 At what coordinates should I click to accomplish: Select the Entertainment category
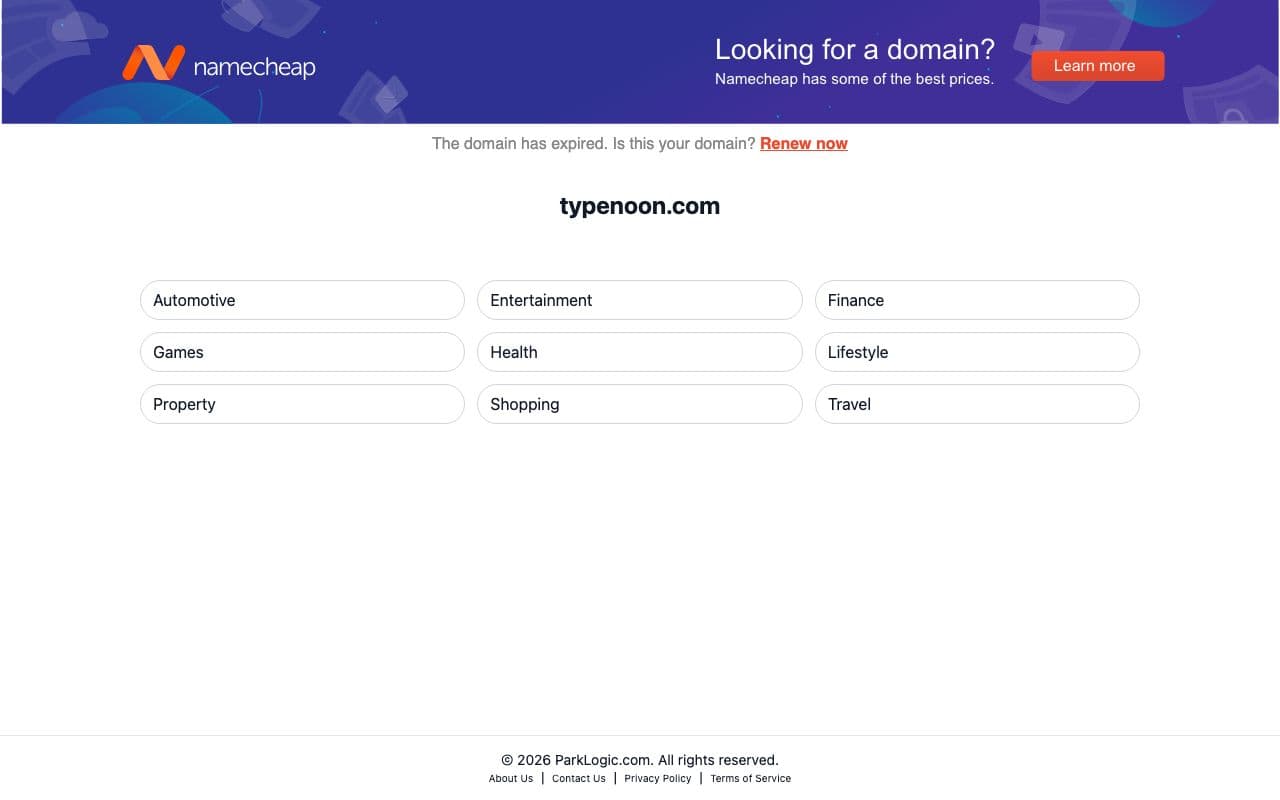(639, 300)
